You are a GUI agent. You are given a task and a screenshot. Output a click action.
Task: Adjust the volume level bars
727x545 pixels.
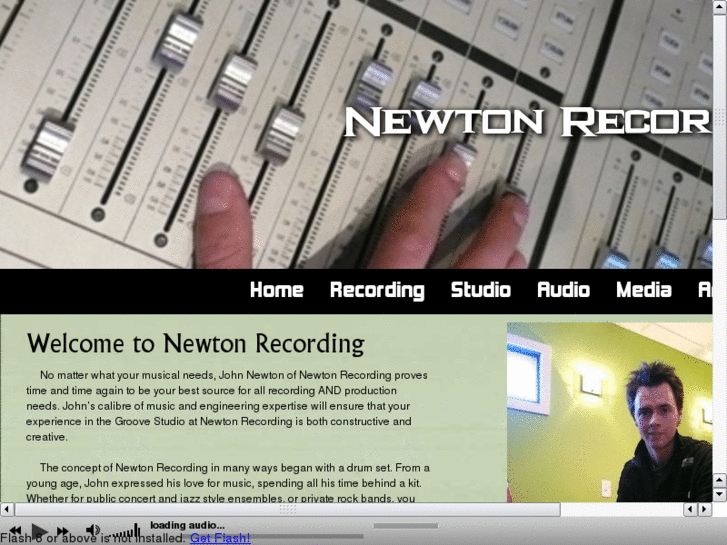(126, 532)
